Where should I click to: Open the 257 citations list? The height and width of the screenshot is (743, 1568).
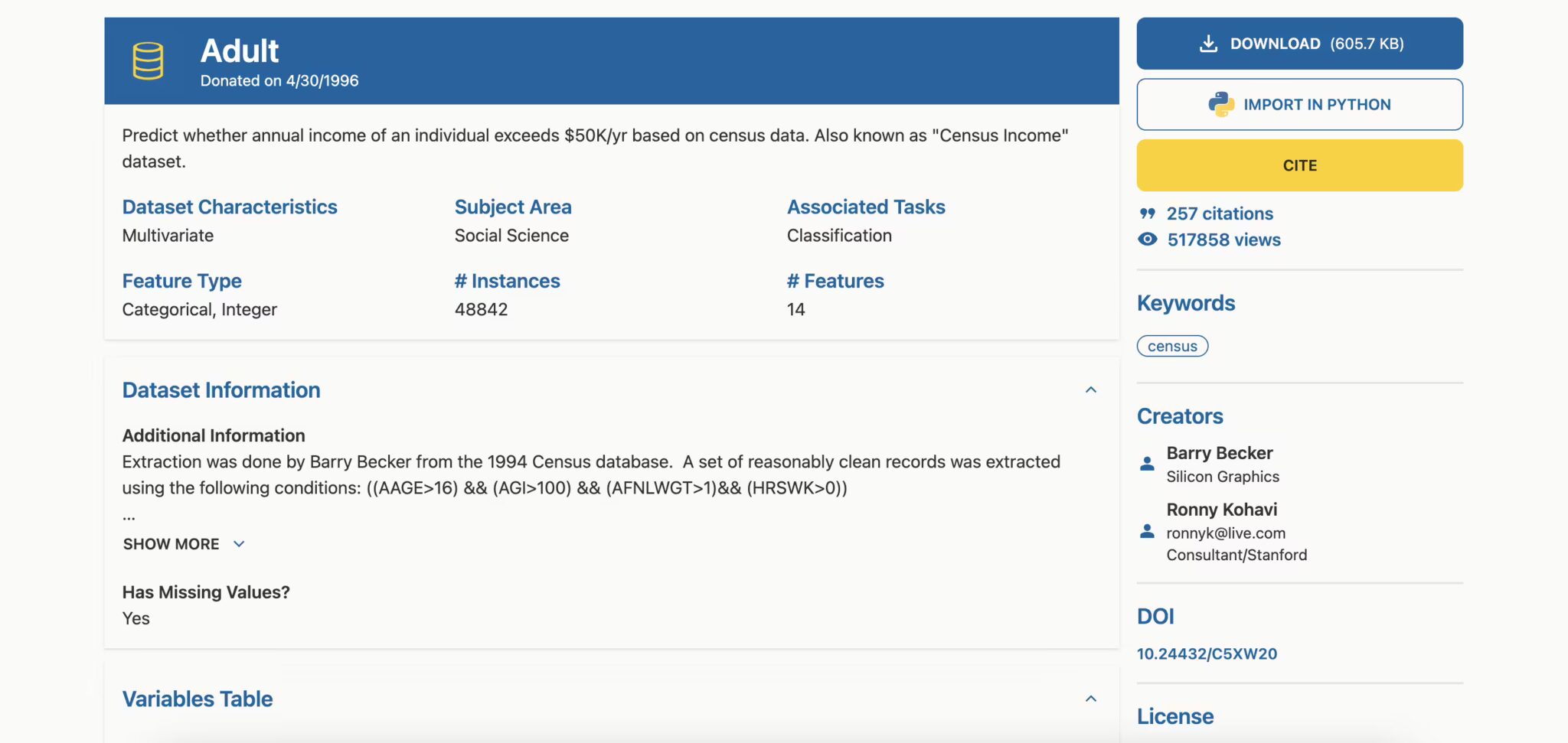pyautogui.click(x=1220, y=213)
